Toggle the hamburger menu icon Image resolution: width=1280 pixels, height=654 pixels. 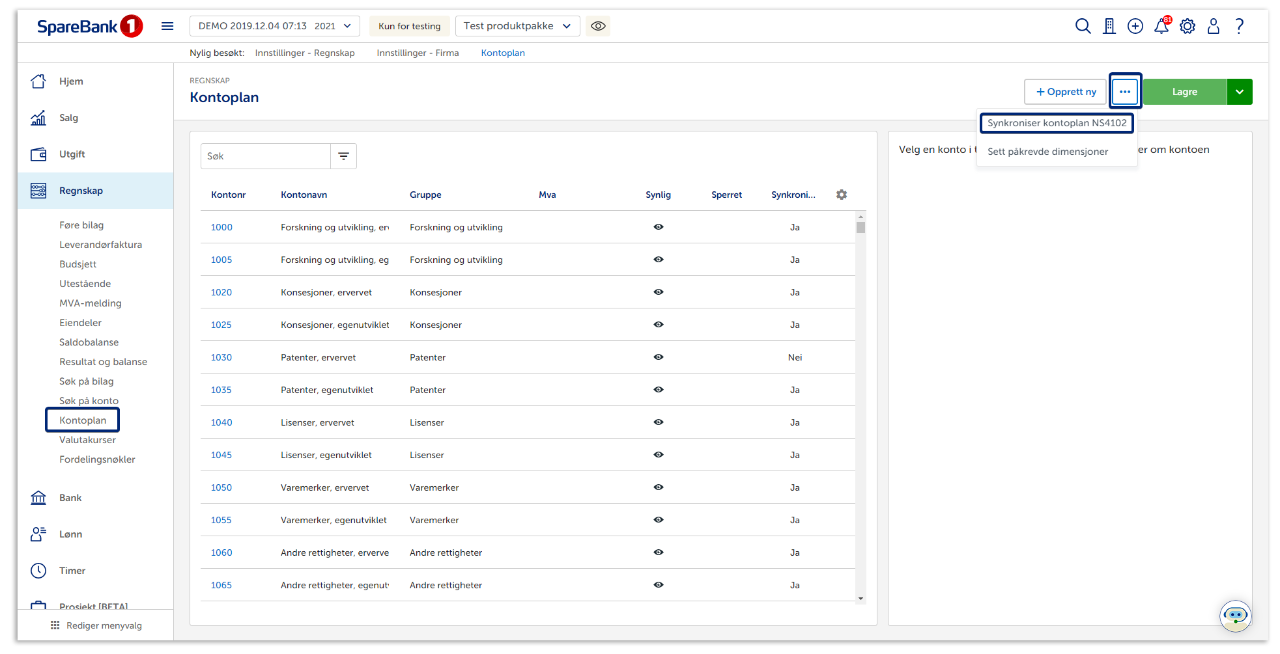coord(167,26)
